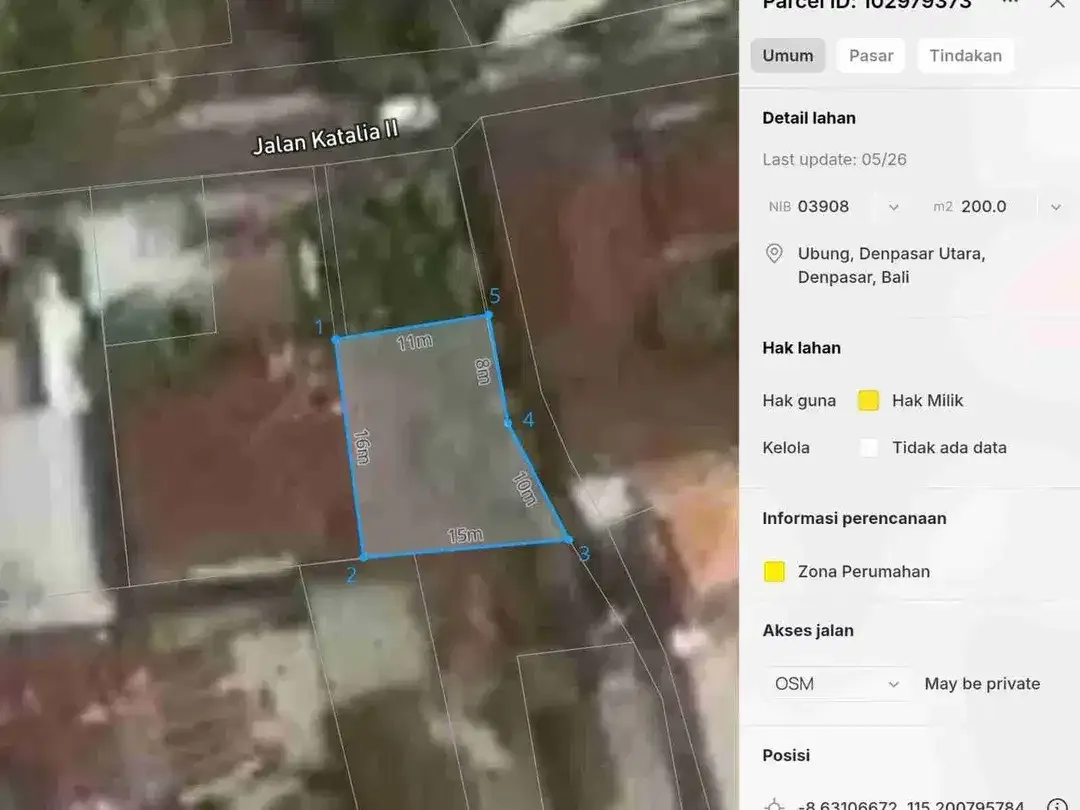Click the location pin icon beside Ubung
This screenshot has height=810, width=1080.
(x=774, y=253)
